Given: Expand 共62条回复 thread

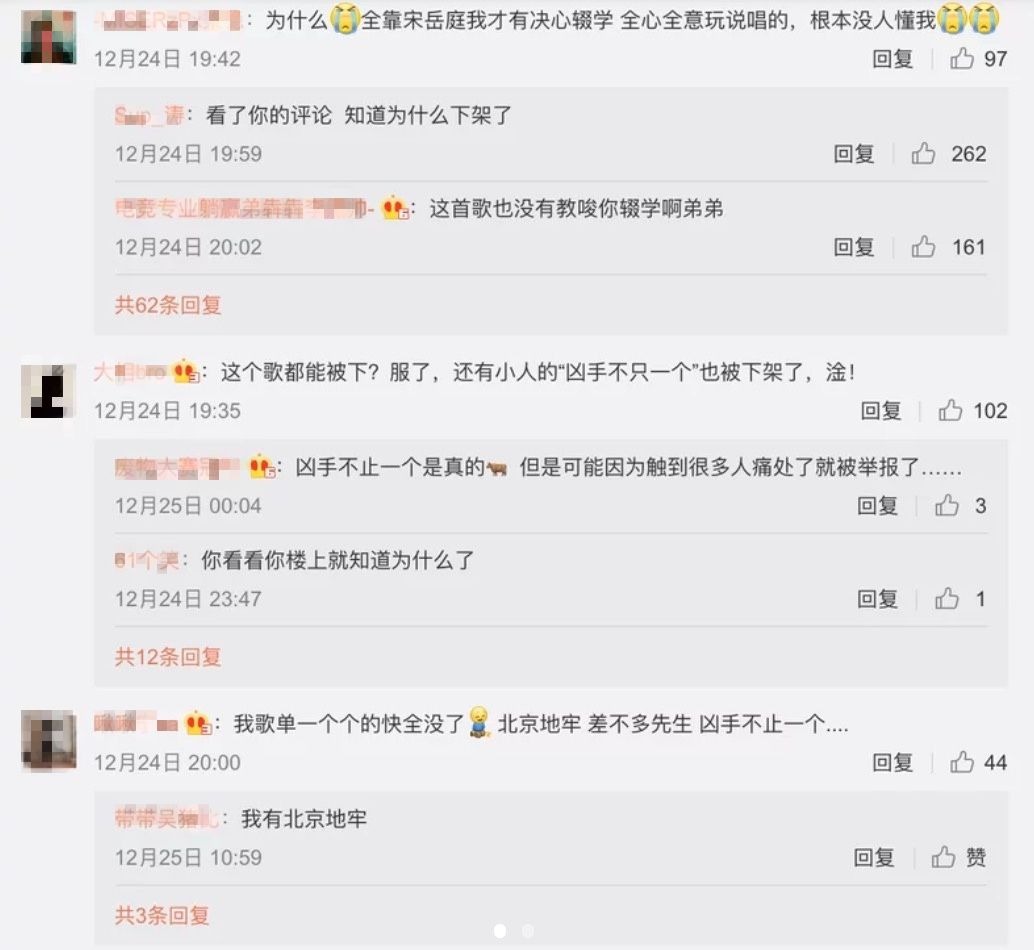Looking at the screenshot, I should click(x=168, y=305).
